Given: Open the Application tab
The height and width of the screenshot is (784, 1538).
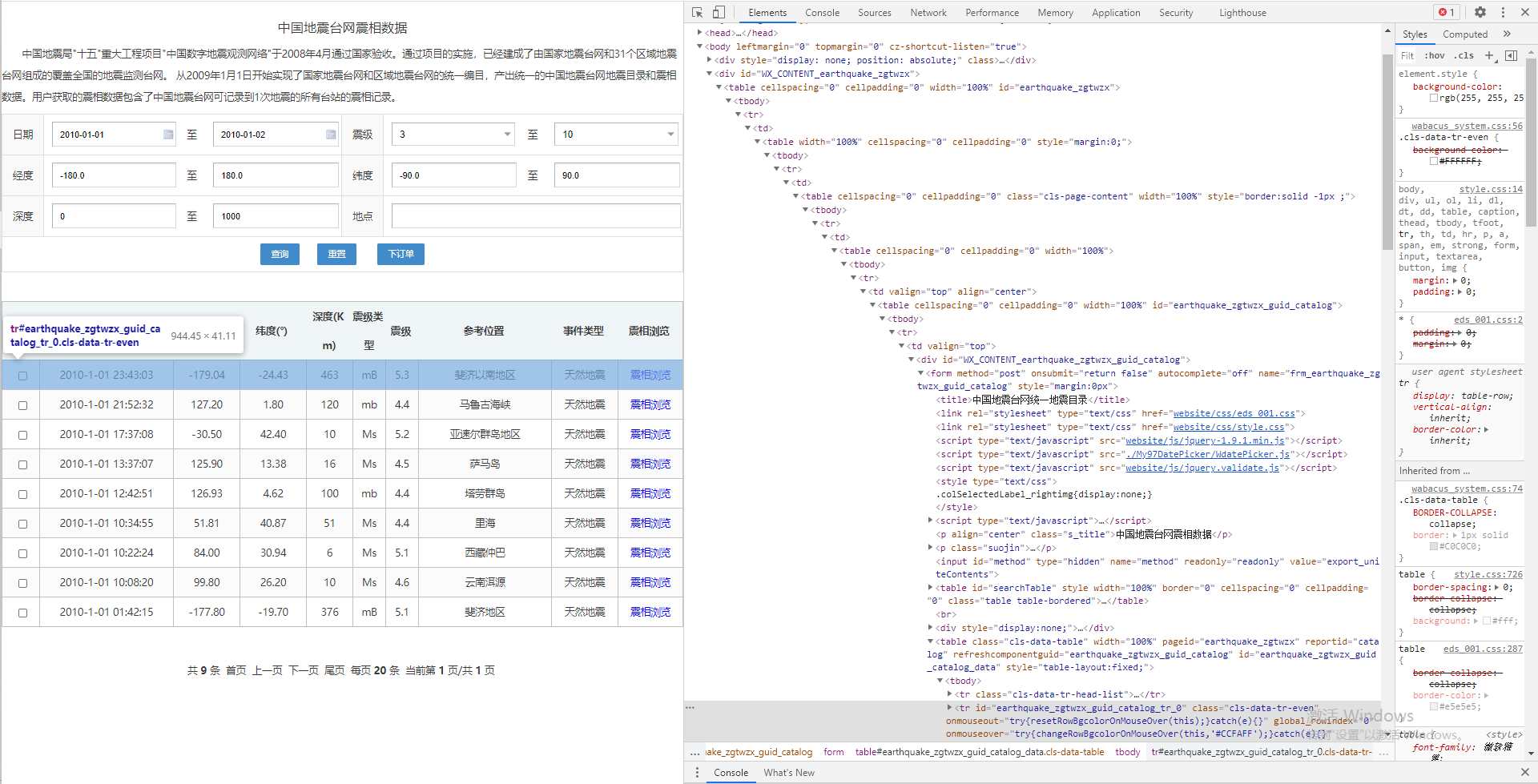Looking at the screenshot, I should pyautogui.click(x=1116, y=13).
